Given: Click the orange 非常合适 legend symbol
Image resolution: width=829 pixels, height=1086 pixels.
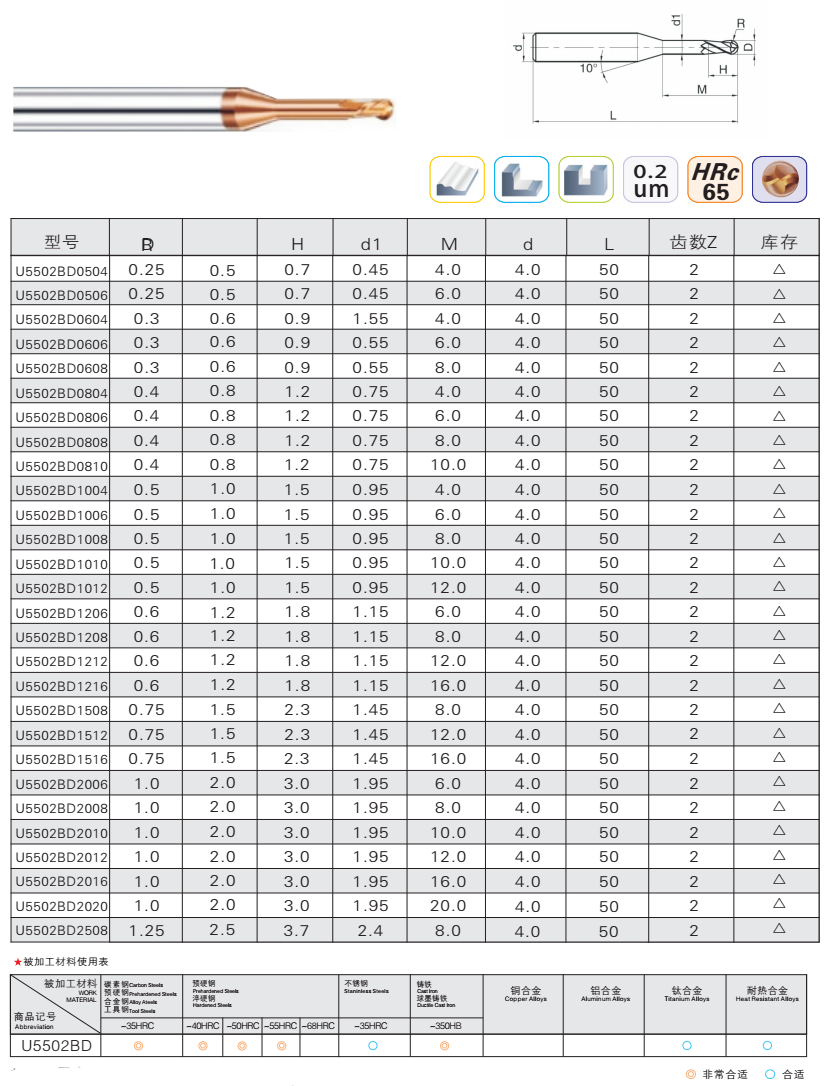Looking at the screenshot, I should click(x=690, y=1074).
